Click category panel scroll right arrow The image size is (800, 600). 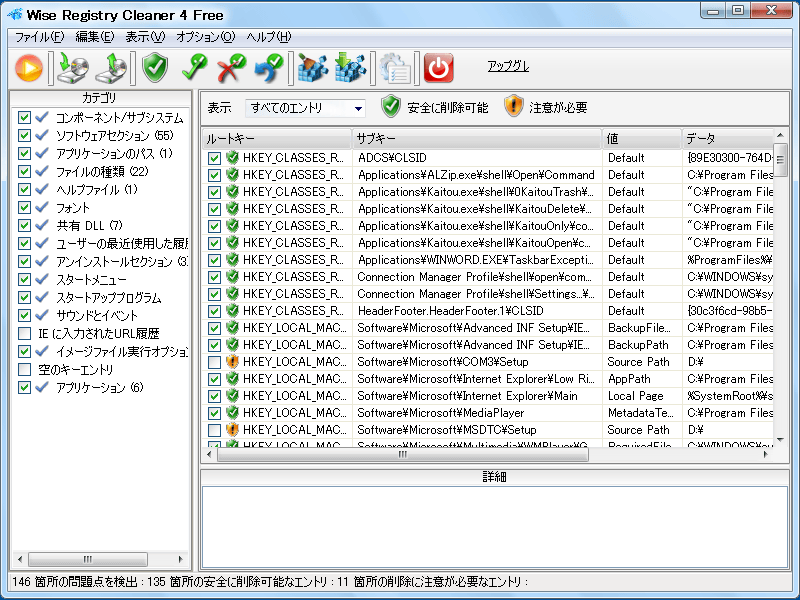coord(180,559)
